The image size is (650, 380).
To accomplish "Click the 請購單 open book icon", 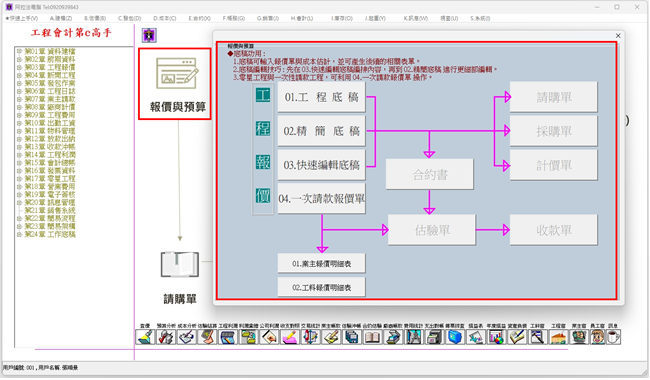I will point(180,264).
